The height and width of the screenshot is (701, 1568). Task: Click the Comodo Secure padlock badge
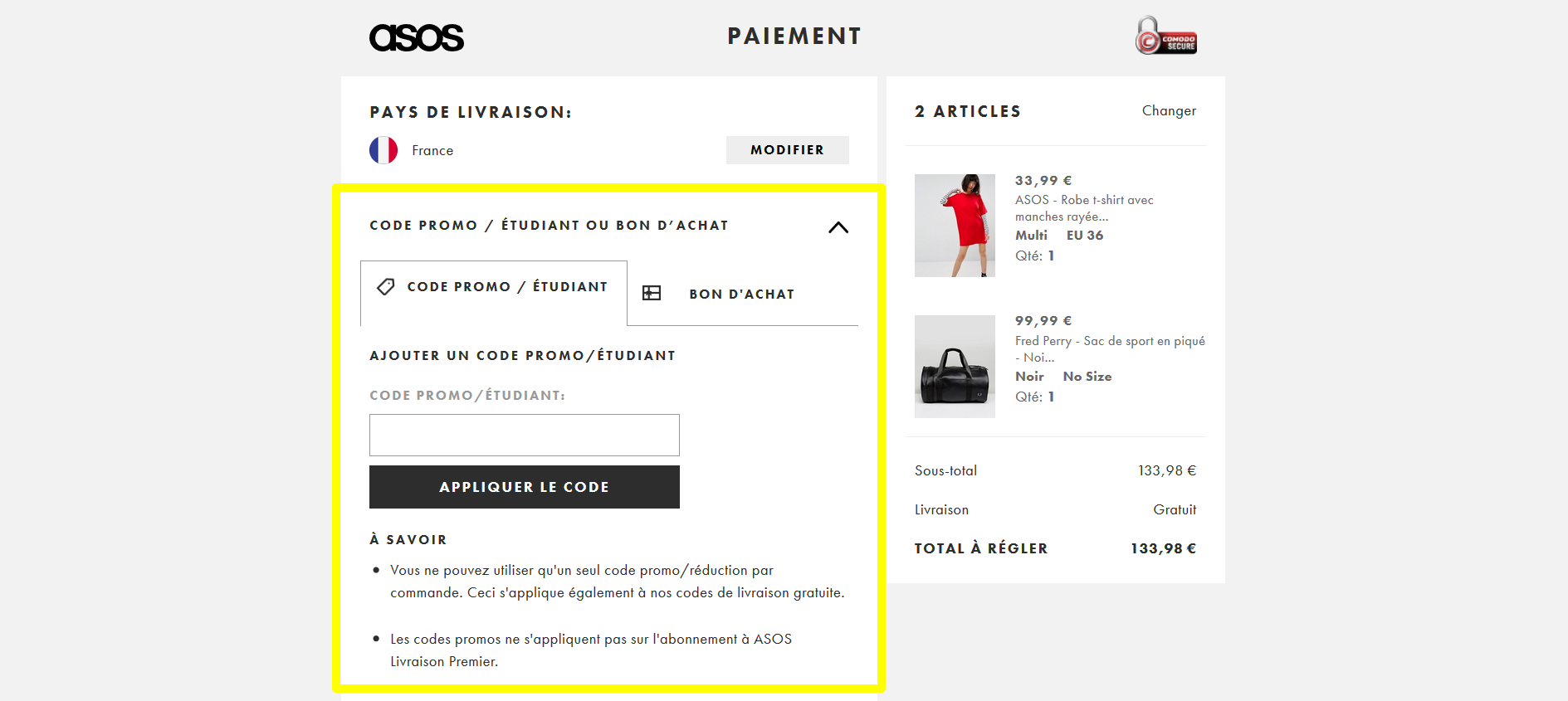1165,36
